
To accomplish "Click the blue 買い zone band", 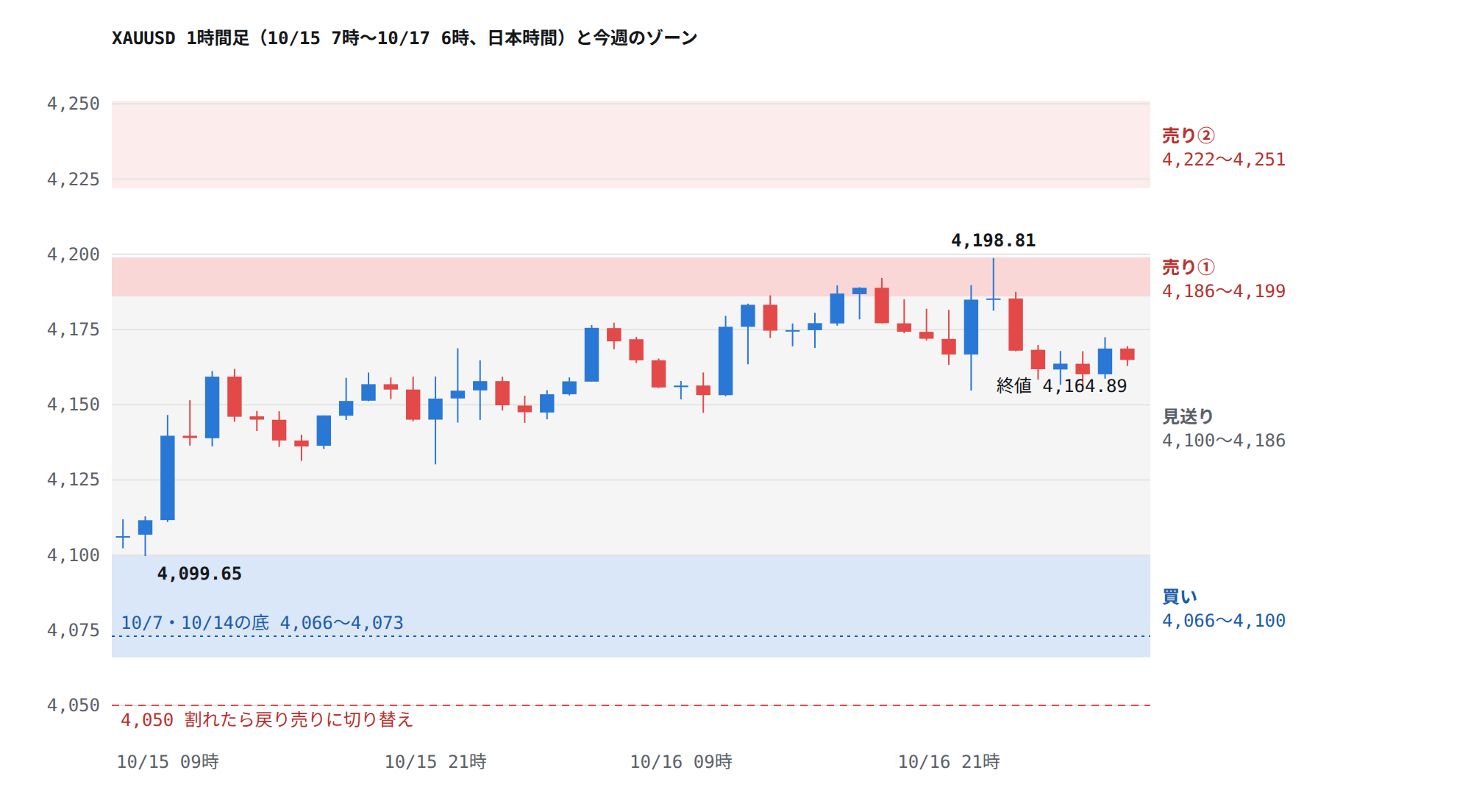I will tap(631, 606).
